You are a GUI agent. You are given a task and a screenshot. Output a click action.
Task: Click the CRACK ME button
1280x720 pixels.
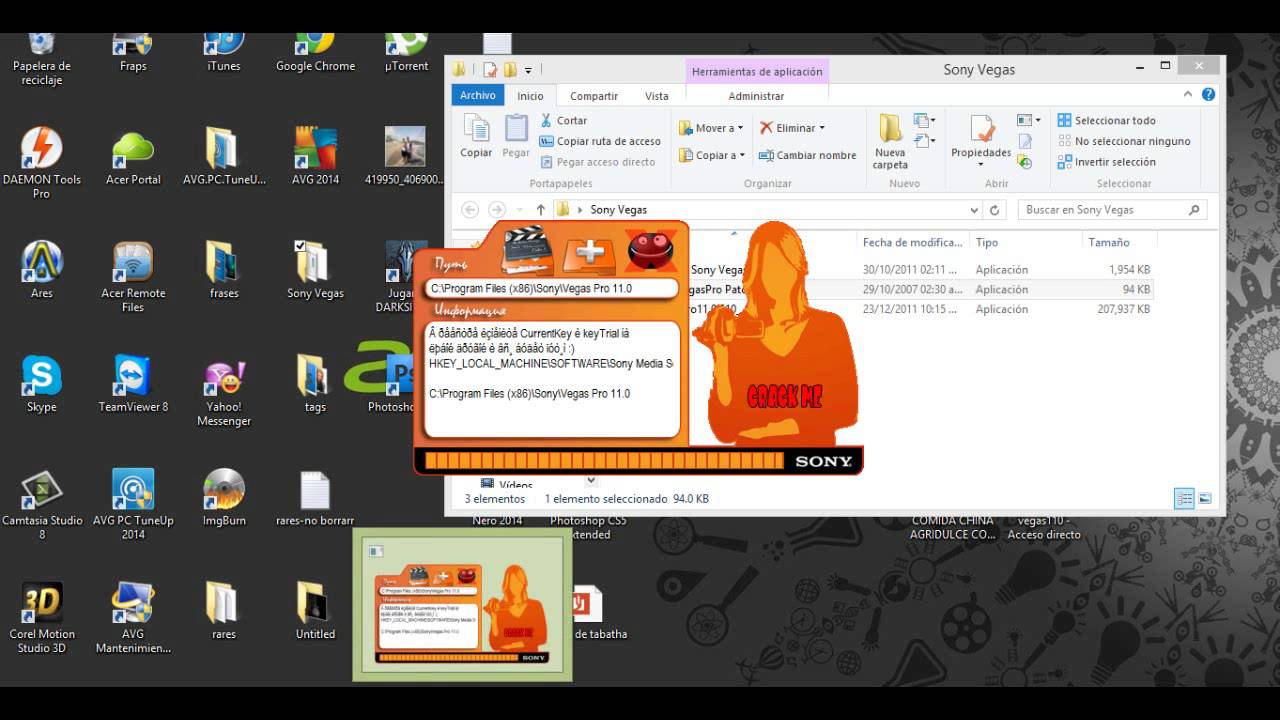pos(783,397)
